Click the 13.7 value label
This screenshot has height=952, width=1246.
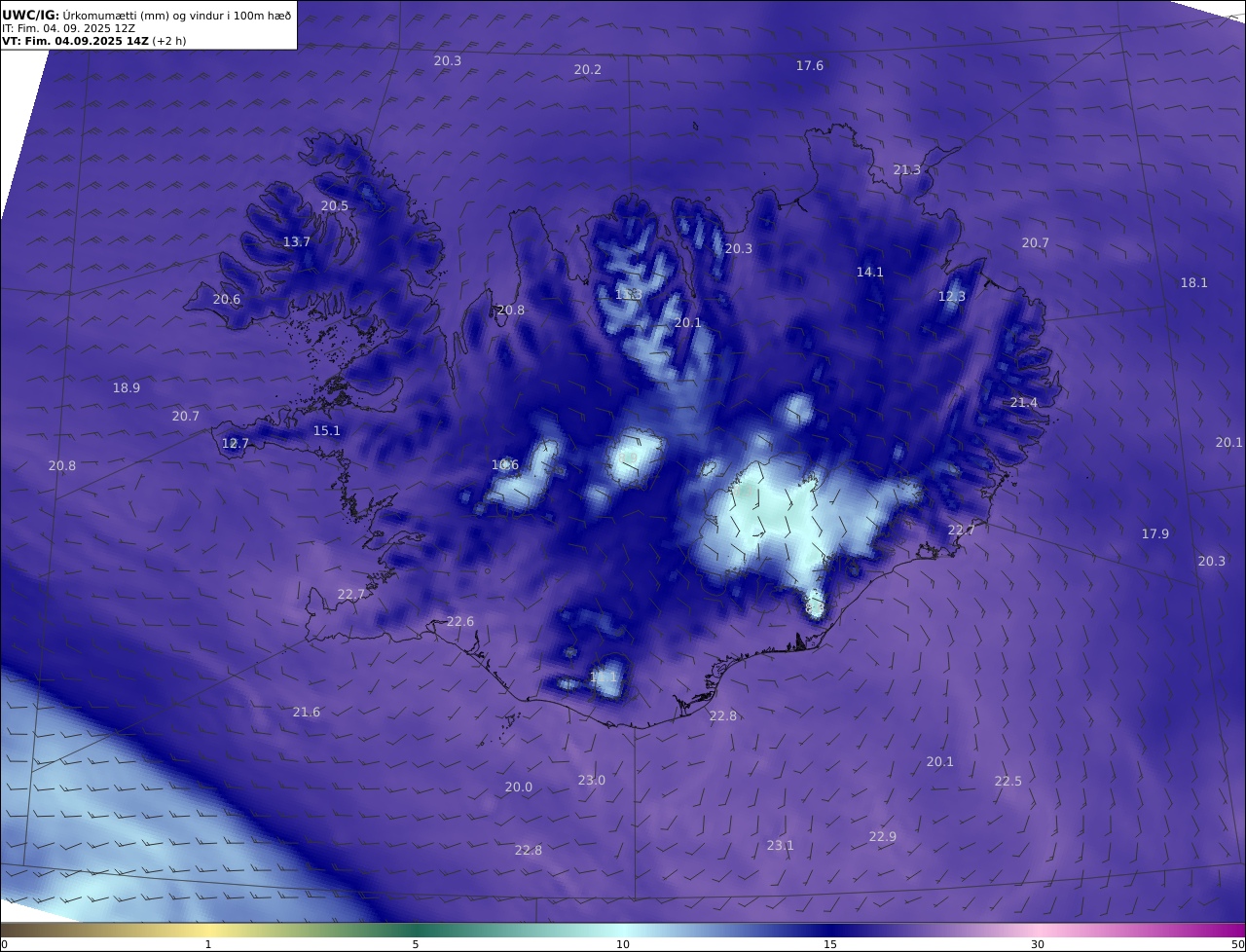[296, 242]
